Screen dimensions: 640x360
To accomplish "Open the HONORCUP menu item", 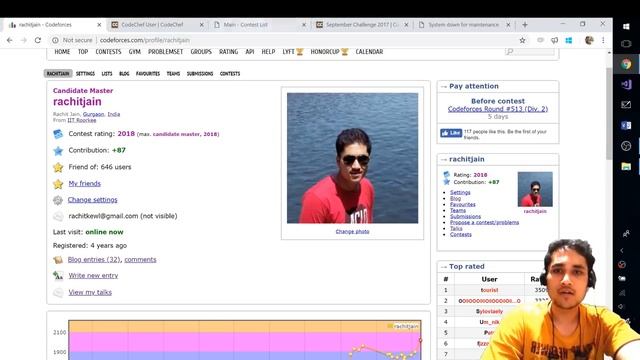I will (329, 52).
